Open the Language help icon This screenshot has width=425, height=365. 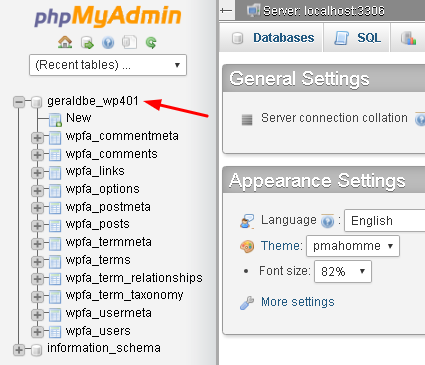pos(327,221)
